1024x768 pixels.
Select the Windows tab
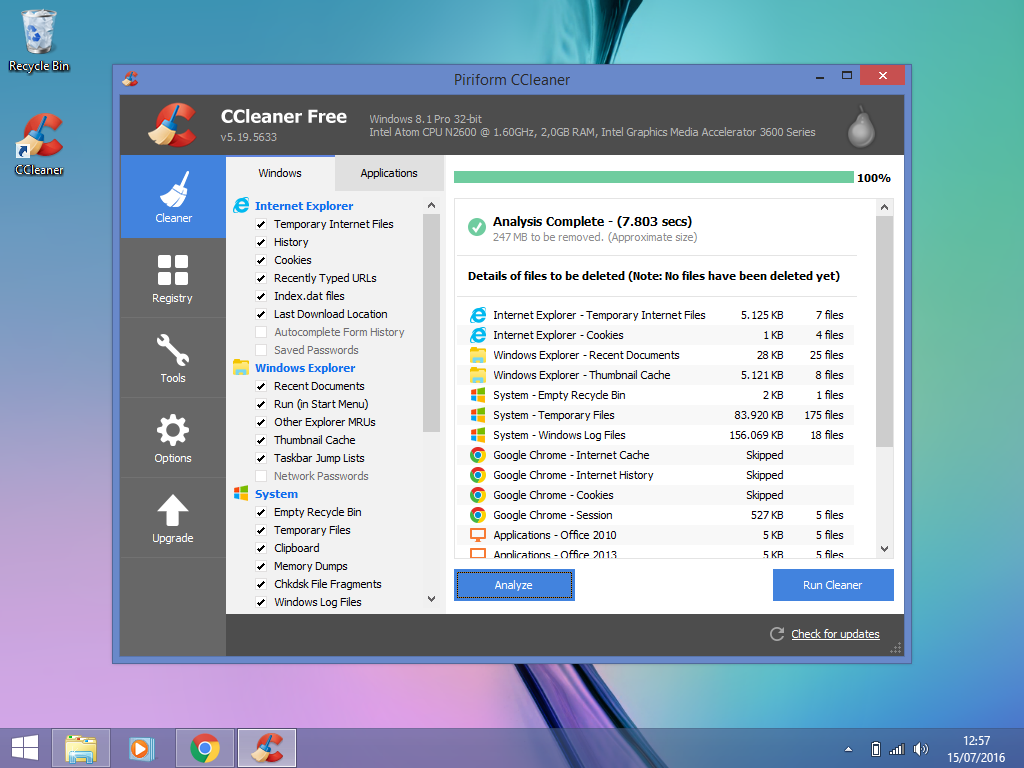279,172
